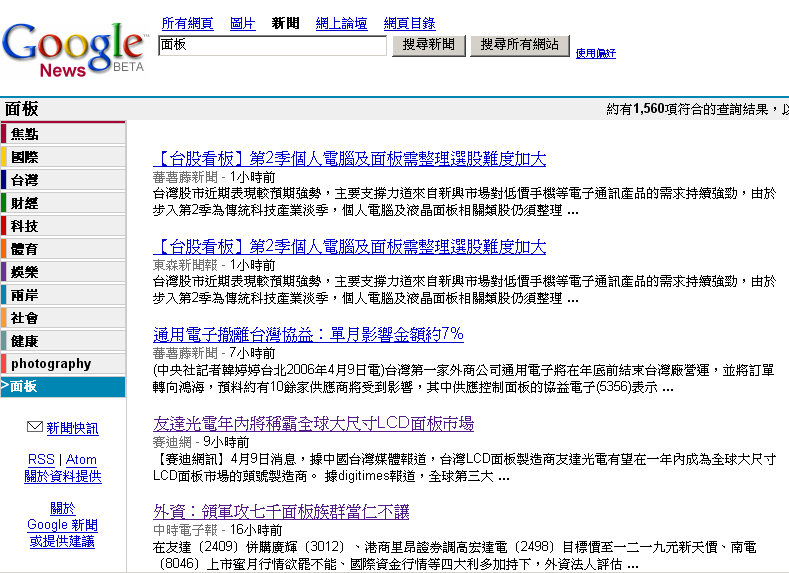Open the 關於 Google 新聞 link

click(x=62, y=517)
